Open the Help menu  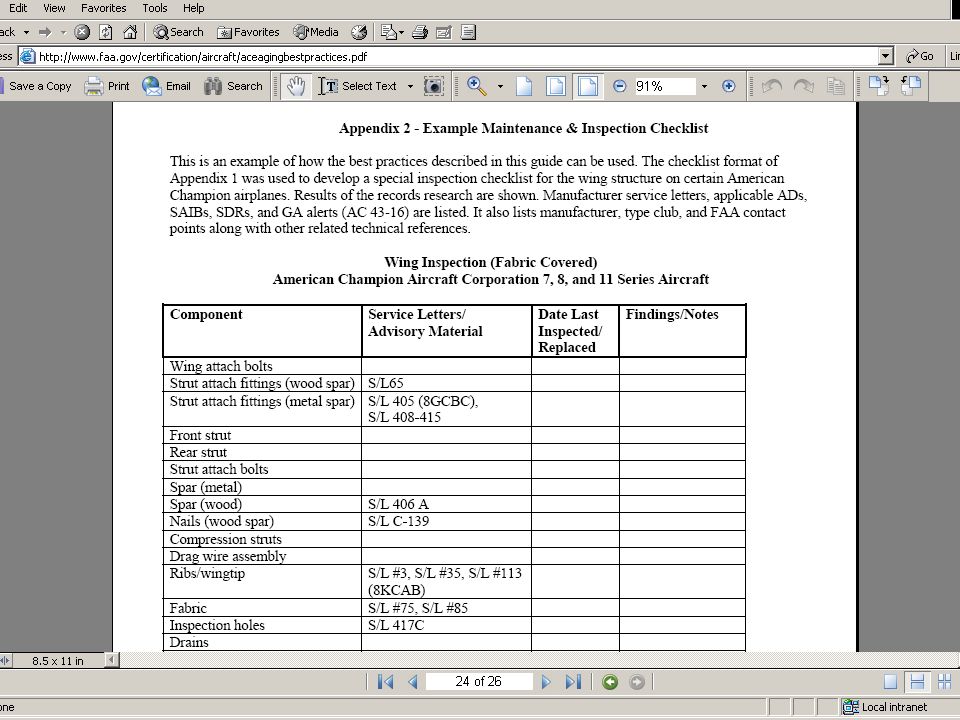[x=193, y=8]
